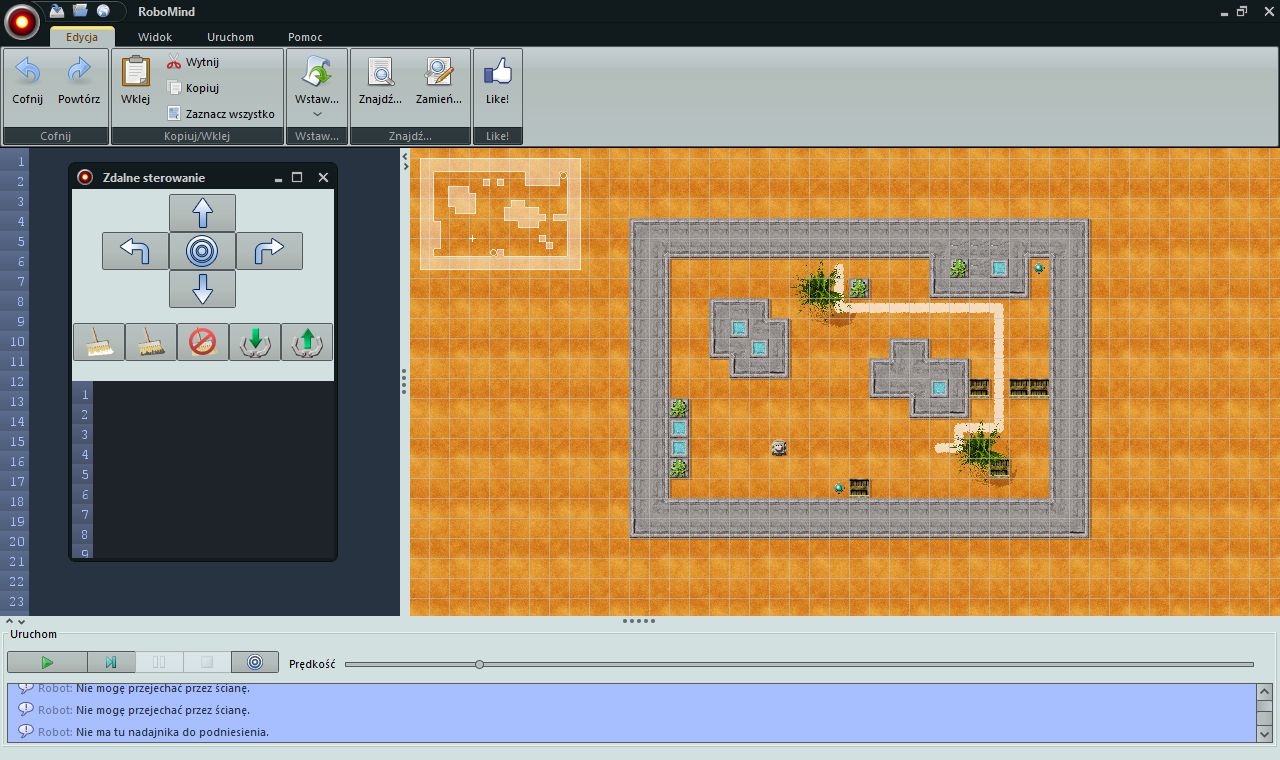Move robot backward with down arrow
Screen dimensions: 1280x760
[x=202, y=289]
